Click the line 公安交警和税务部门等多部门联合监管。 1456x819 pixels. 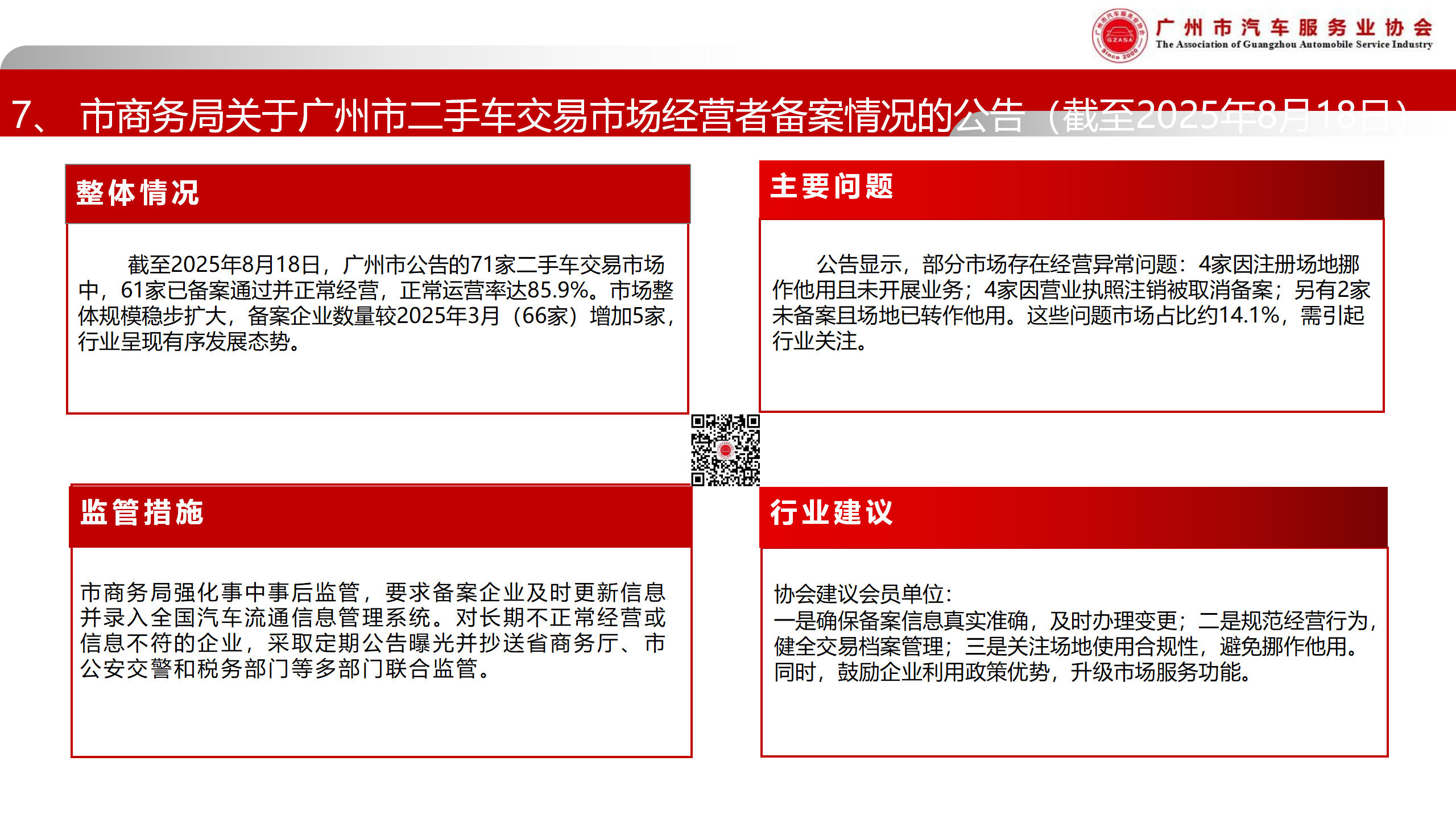point(285,669)
